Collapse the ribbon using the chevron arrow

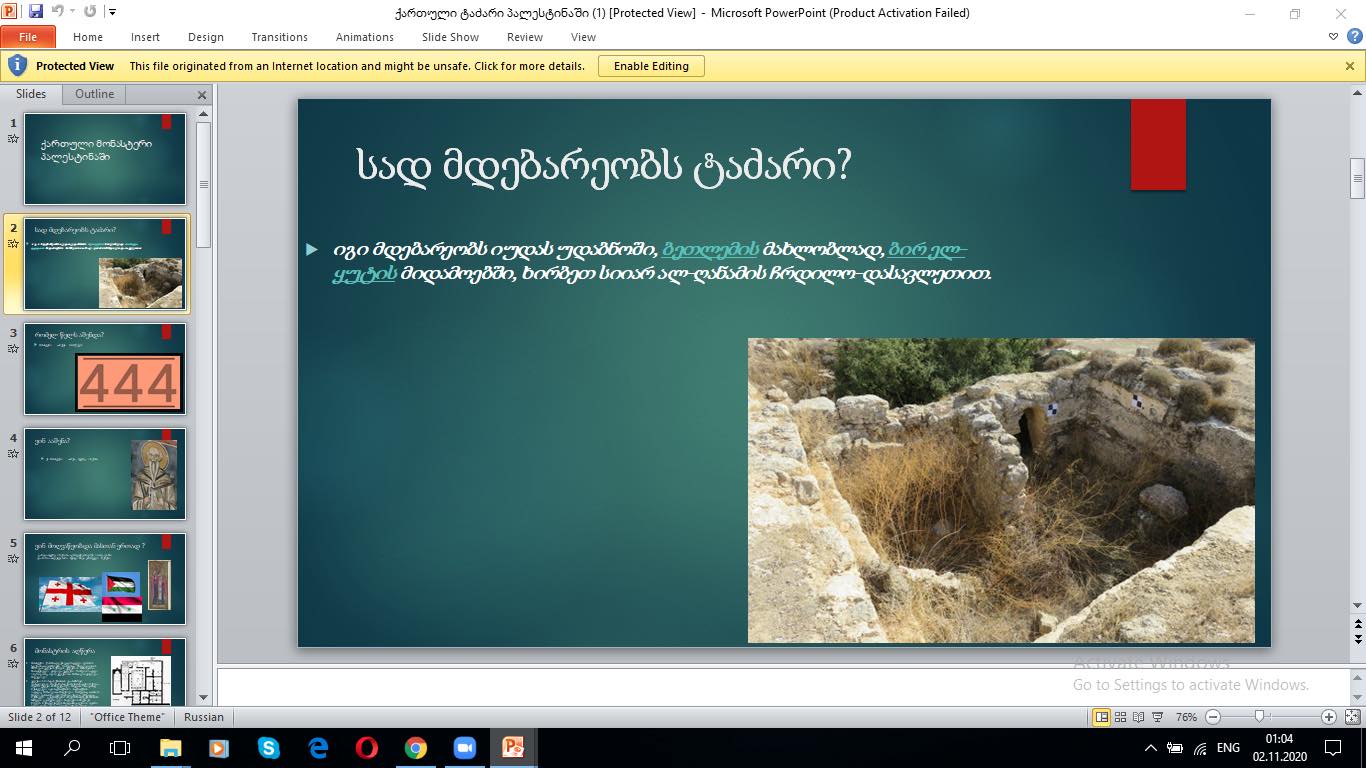tap(1333, 37)
